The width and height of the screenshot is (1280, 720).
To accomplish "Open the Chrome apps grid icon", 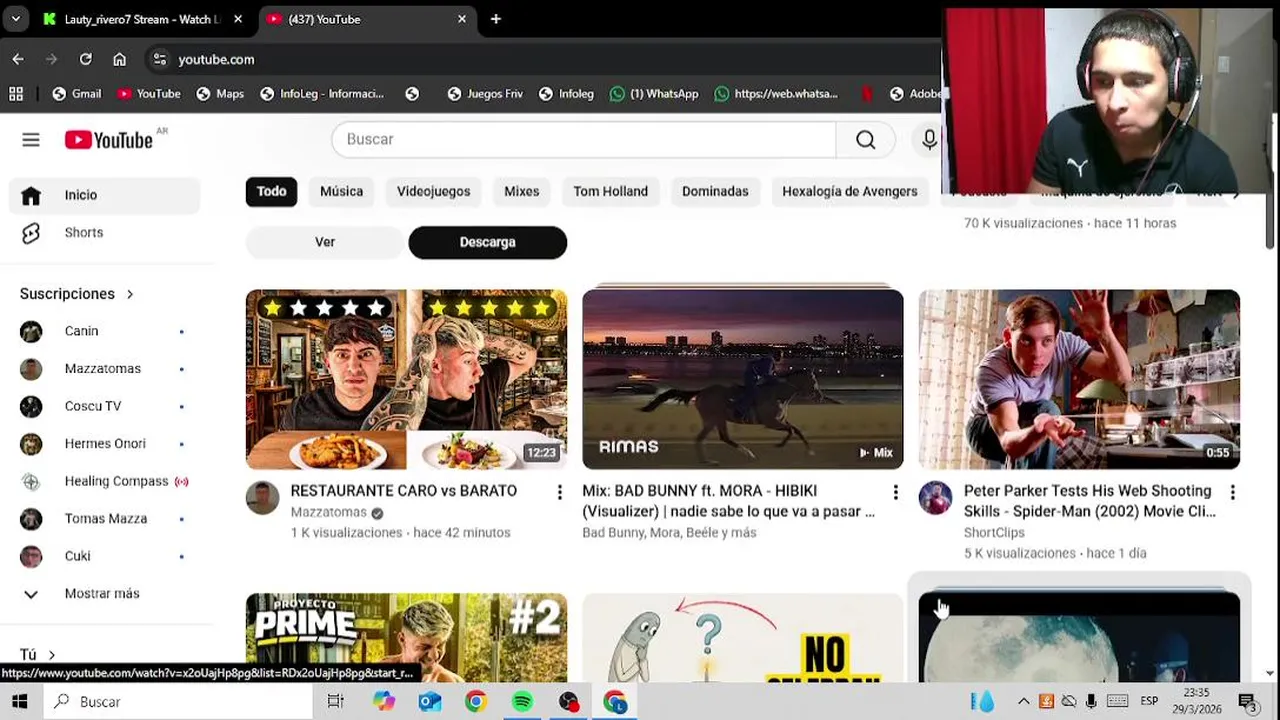I will (x=16, y=93).
